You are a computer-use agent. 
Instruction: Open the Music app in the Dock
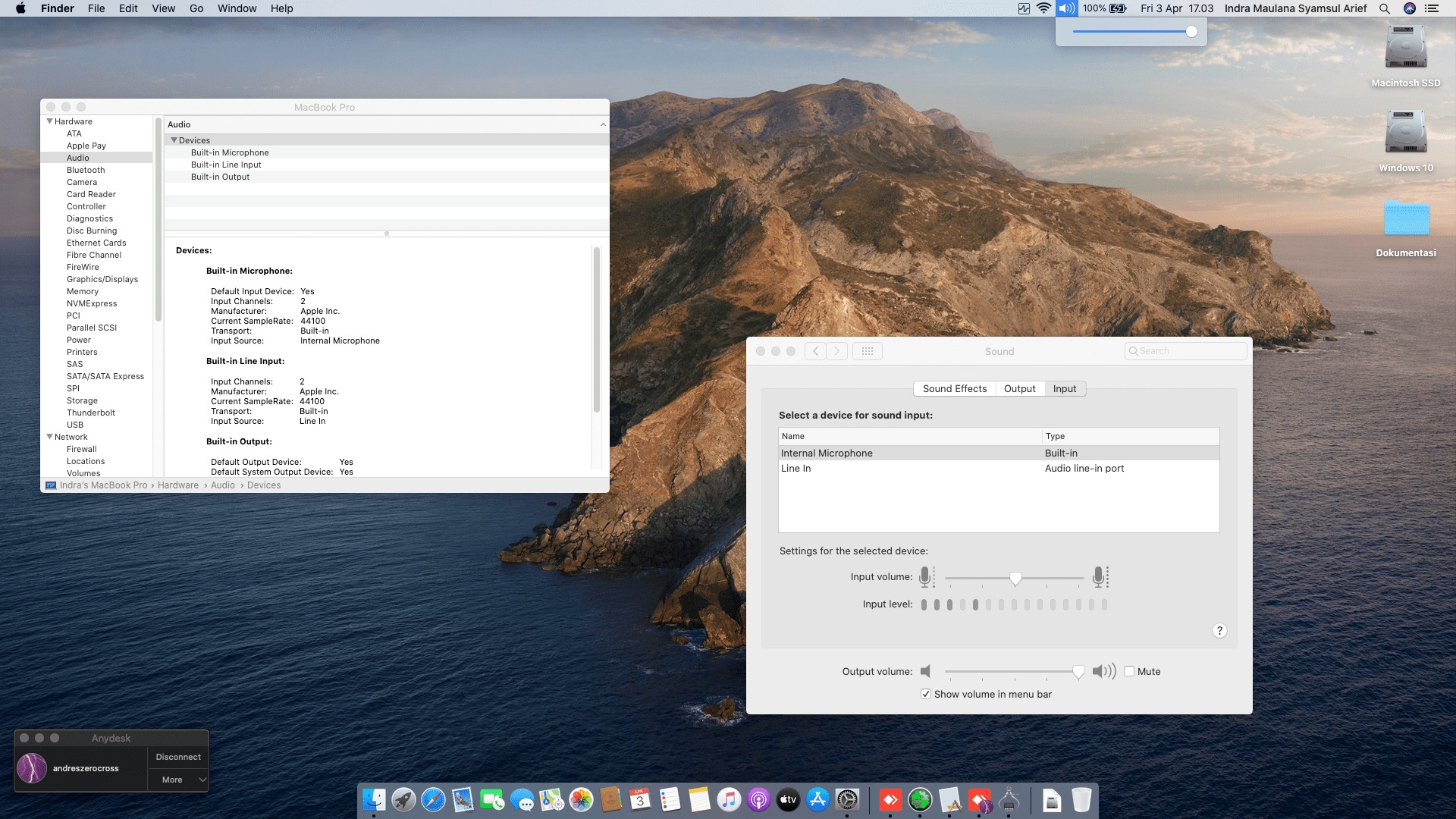(x=728, y=799)
